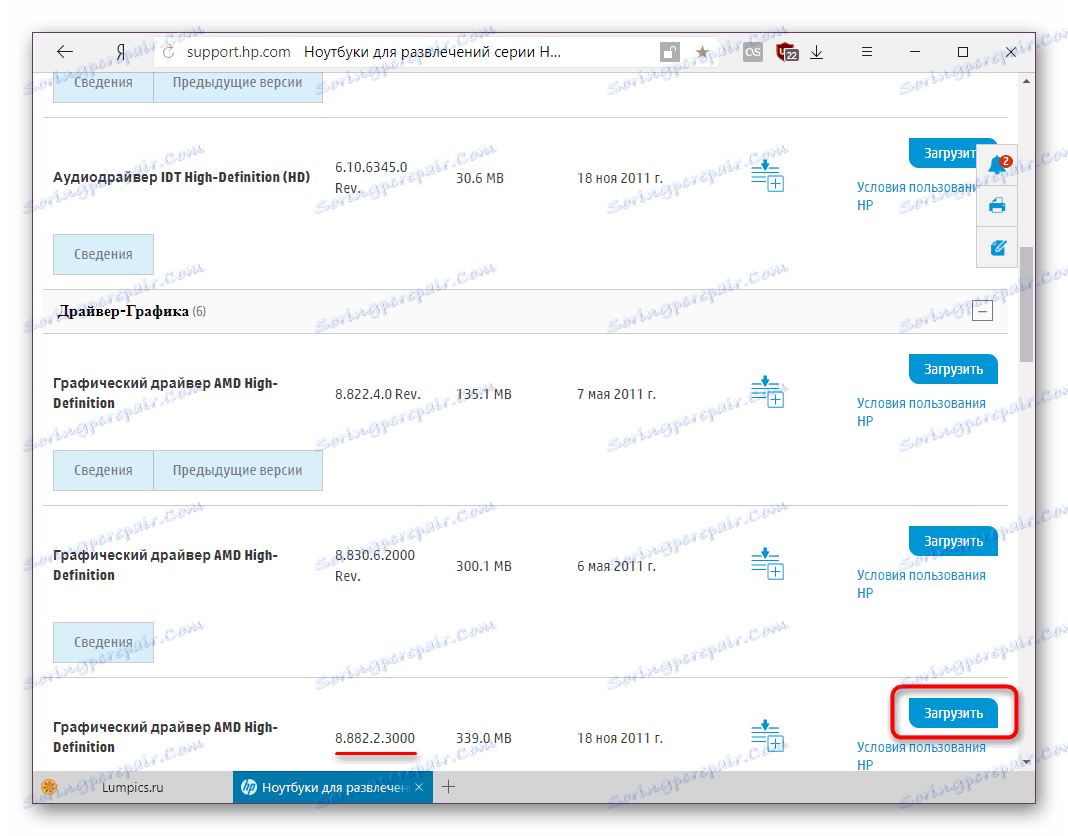Add IDT audio driver to download list
This screenshot has height=836, width=1068.
coord(767,176)
